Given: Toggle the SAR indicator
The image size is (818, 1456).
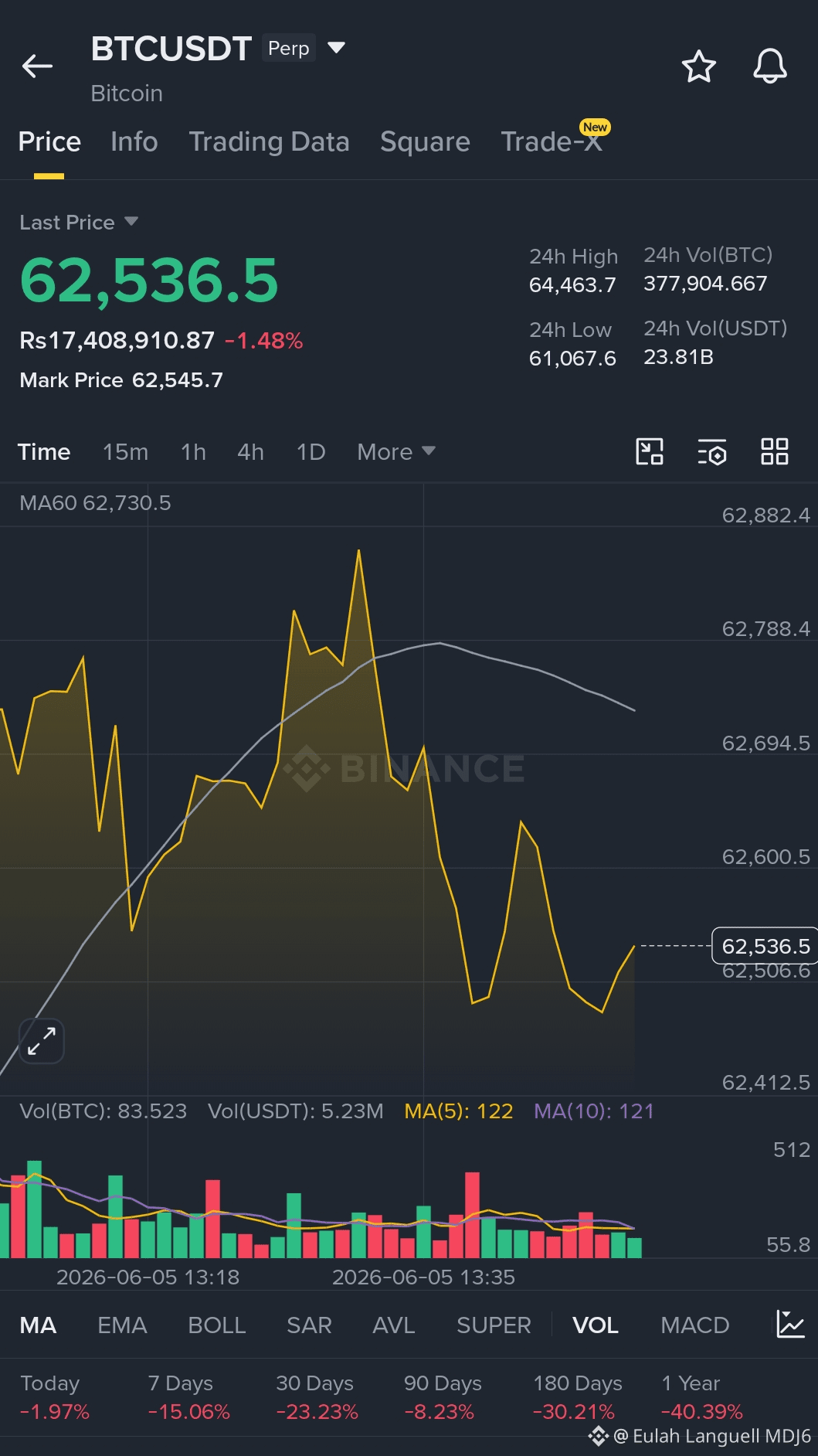Looking at the screenshot, I should (309, 1325).
